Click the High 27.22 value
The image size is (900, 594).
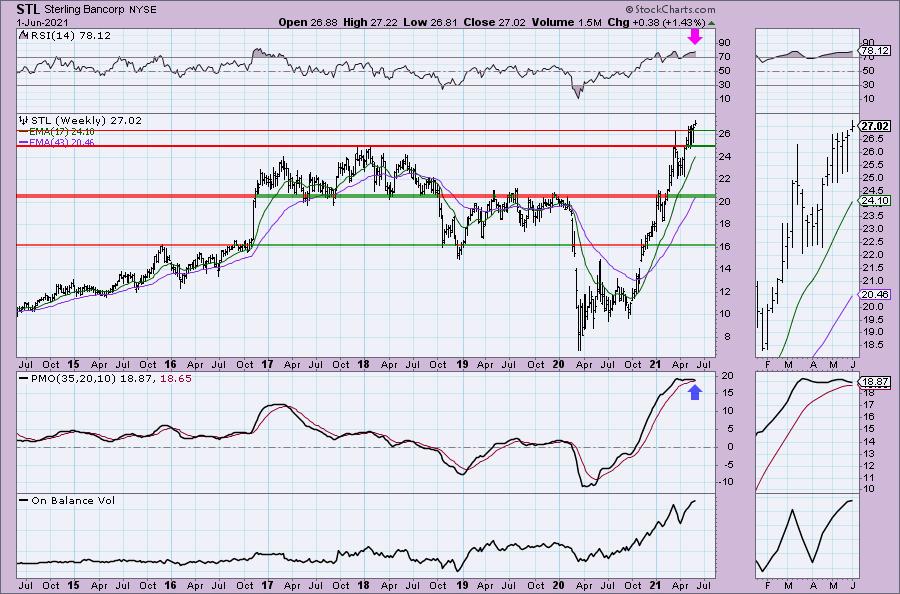(x=371, y=22)
